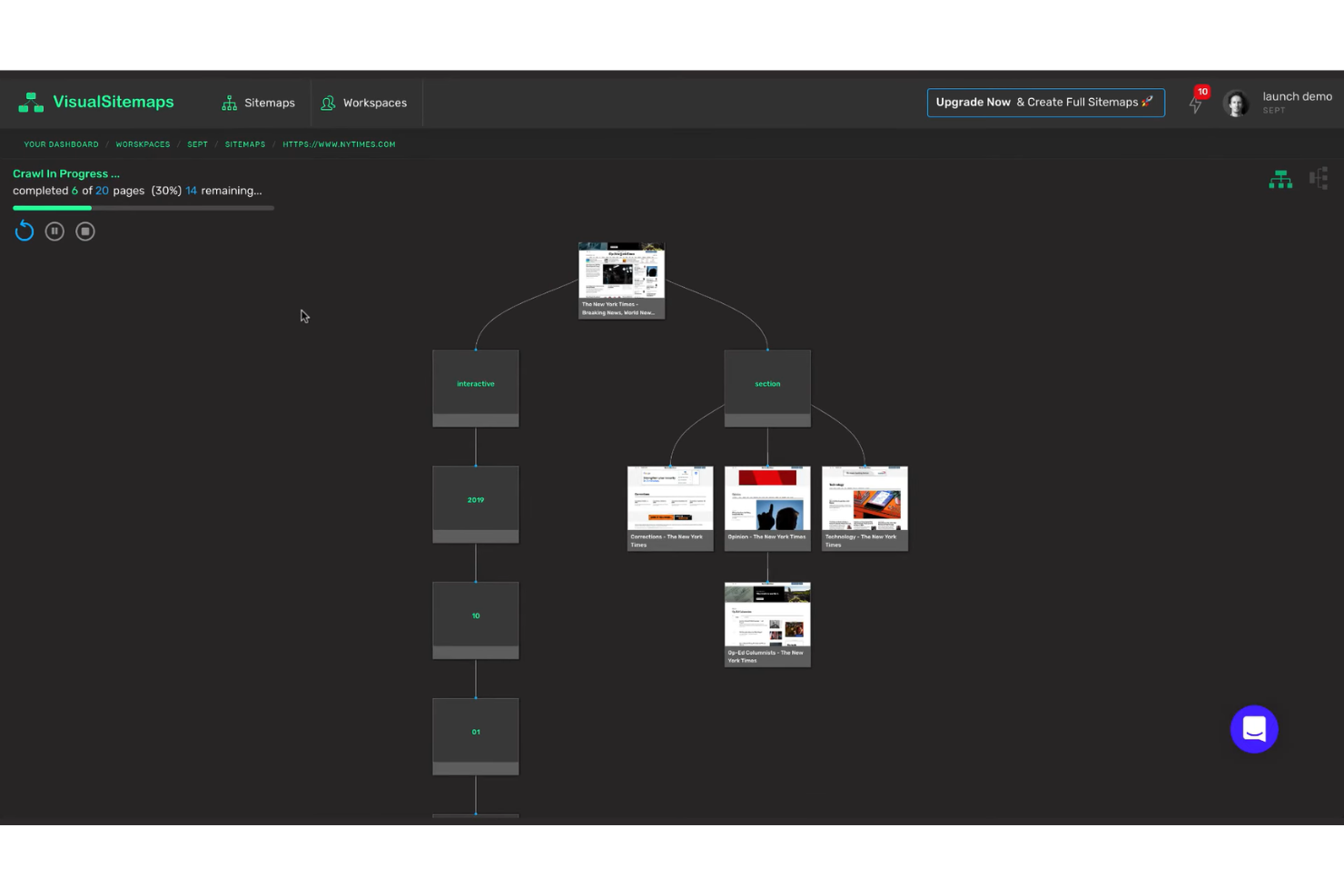Open the Technology page thumbnail

865,508
